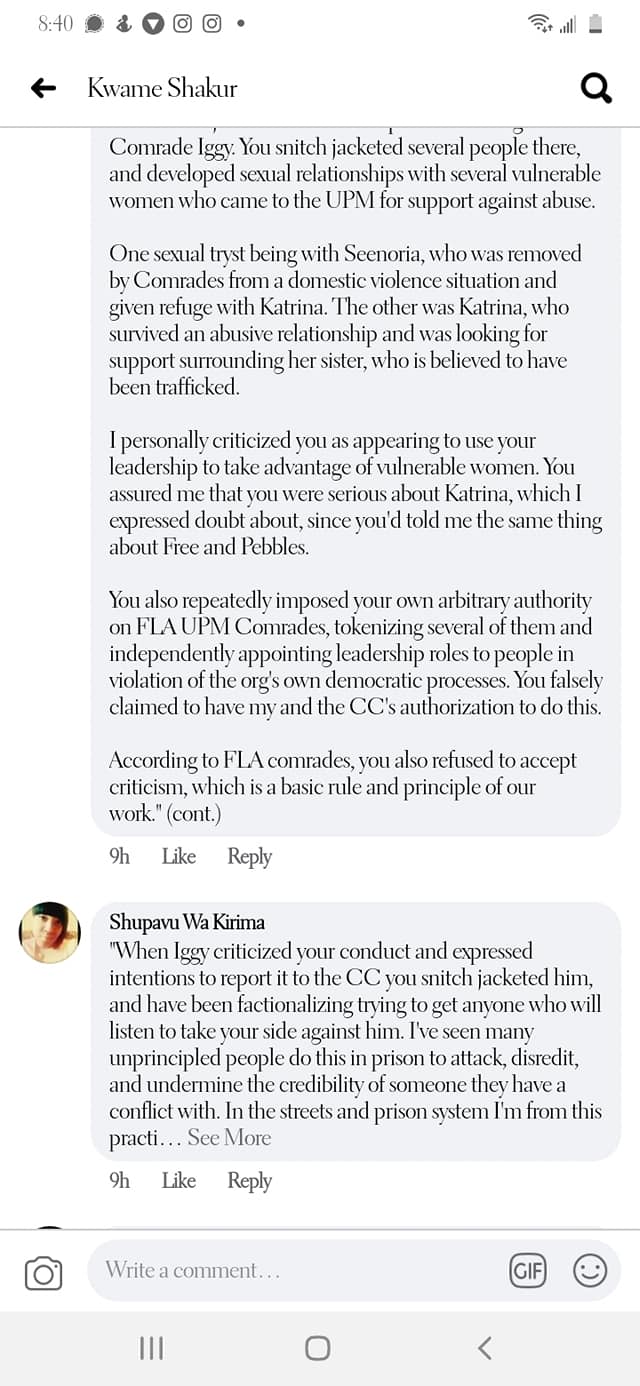
Task: Tap the GIF button in comment bar
Action: [x=527, y=1271]
